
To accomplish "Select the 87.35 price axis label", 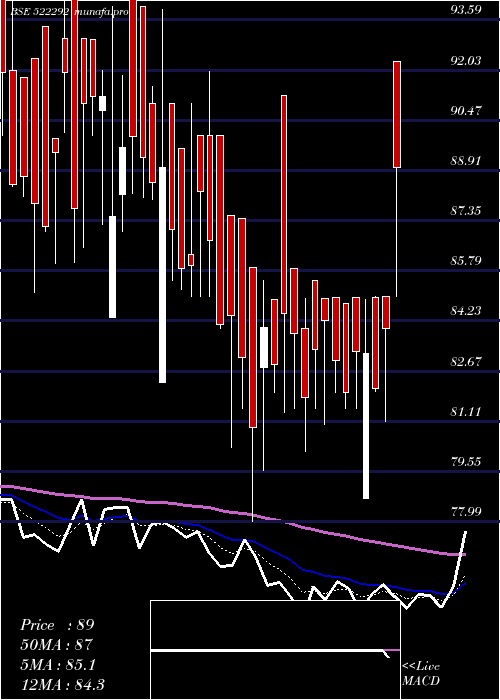I will 466,210.
